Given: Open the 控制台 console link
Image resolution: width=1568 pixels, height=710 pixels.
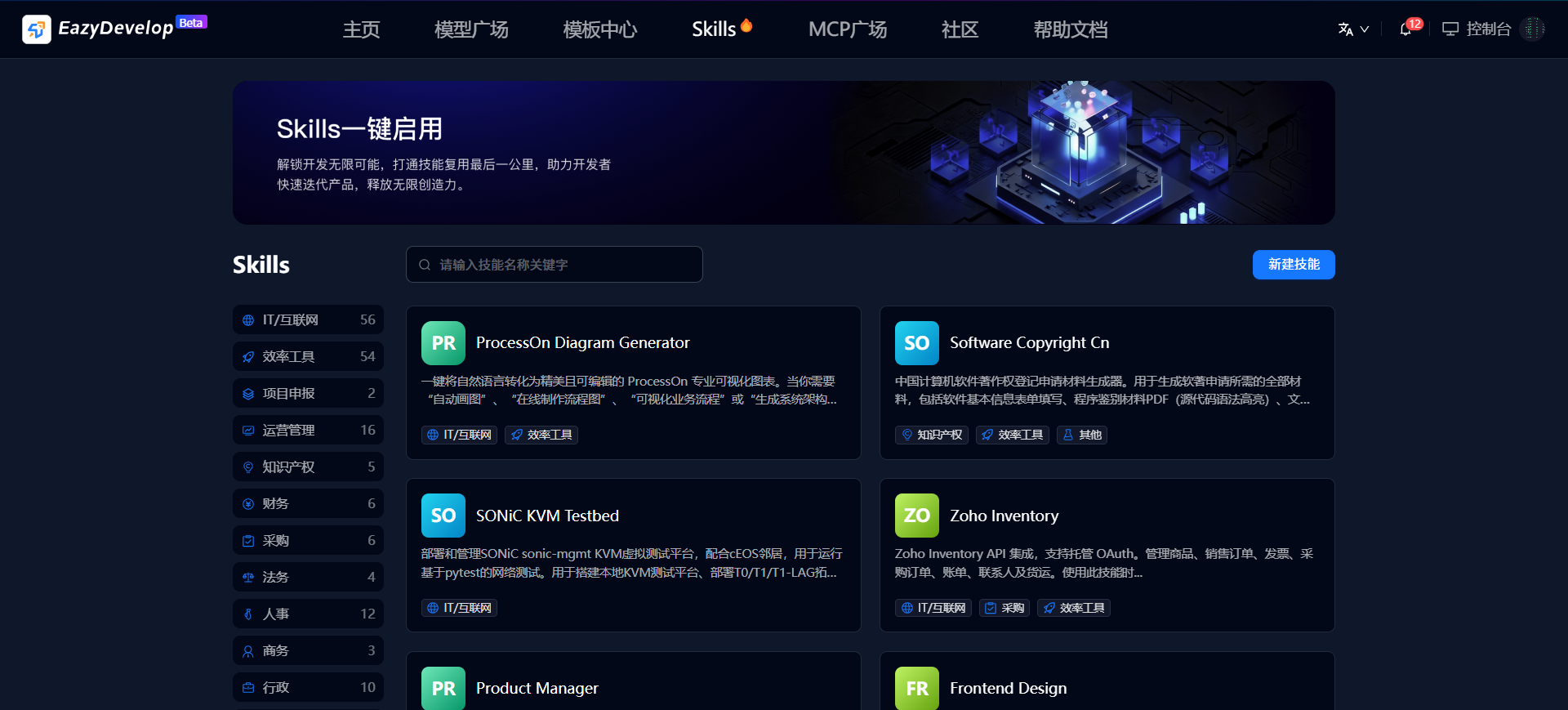Looking at the screenshot, I should [1477, 29].
